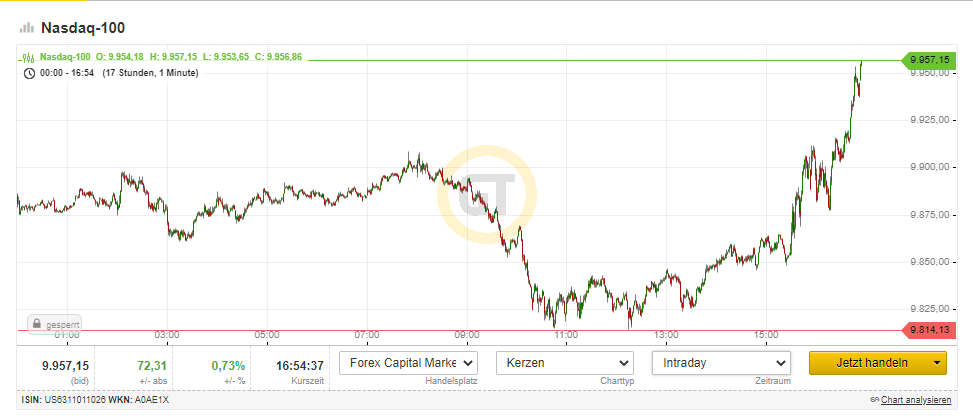Open the Charttyp dropdown showing Kerzen
This screenshot has width=973, height=416.
click(566, 362)
